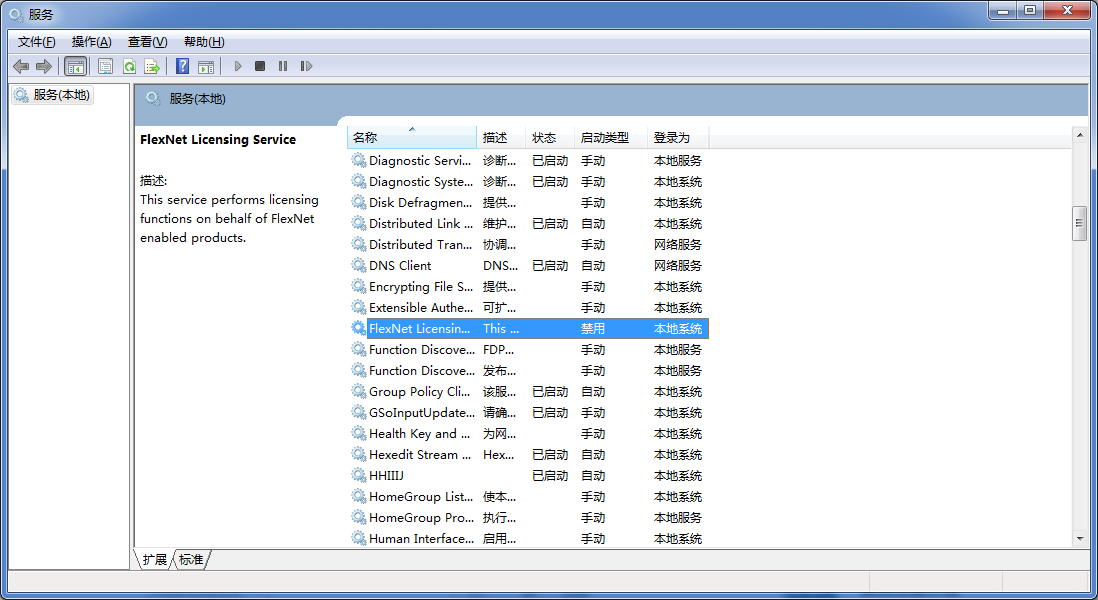Screen dimensions: 1098x600
Task: Select 服务(本地) node in left tree
Action: pyautogui.click(x=53, y=95)
